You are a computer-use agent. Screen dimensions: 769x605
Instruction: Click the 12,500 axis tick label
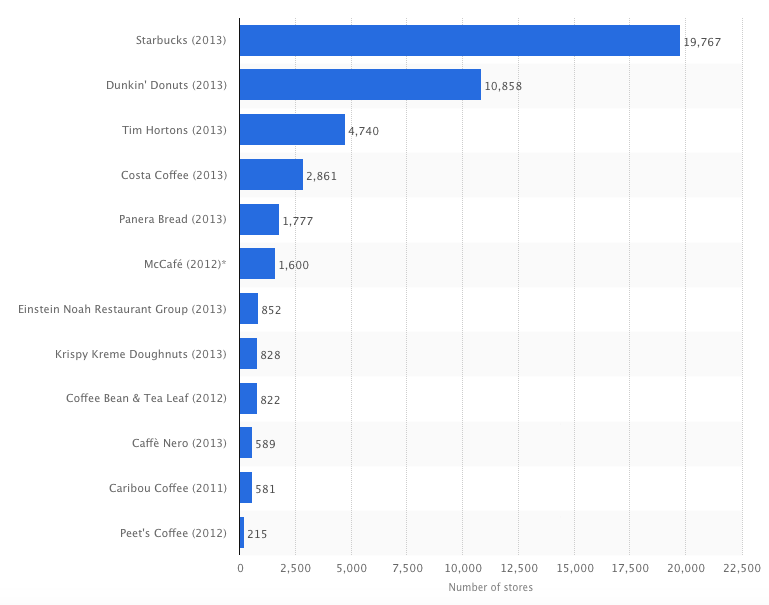519,568
